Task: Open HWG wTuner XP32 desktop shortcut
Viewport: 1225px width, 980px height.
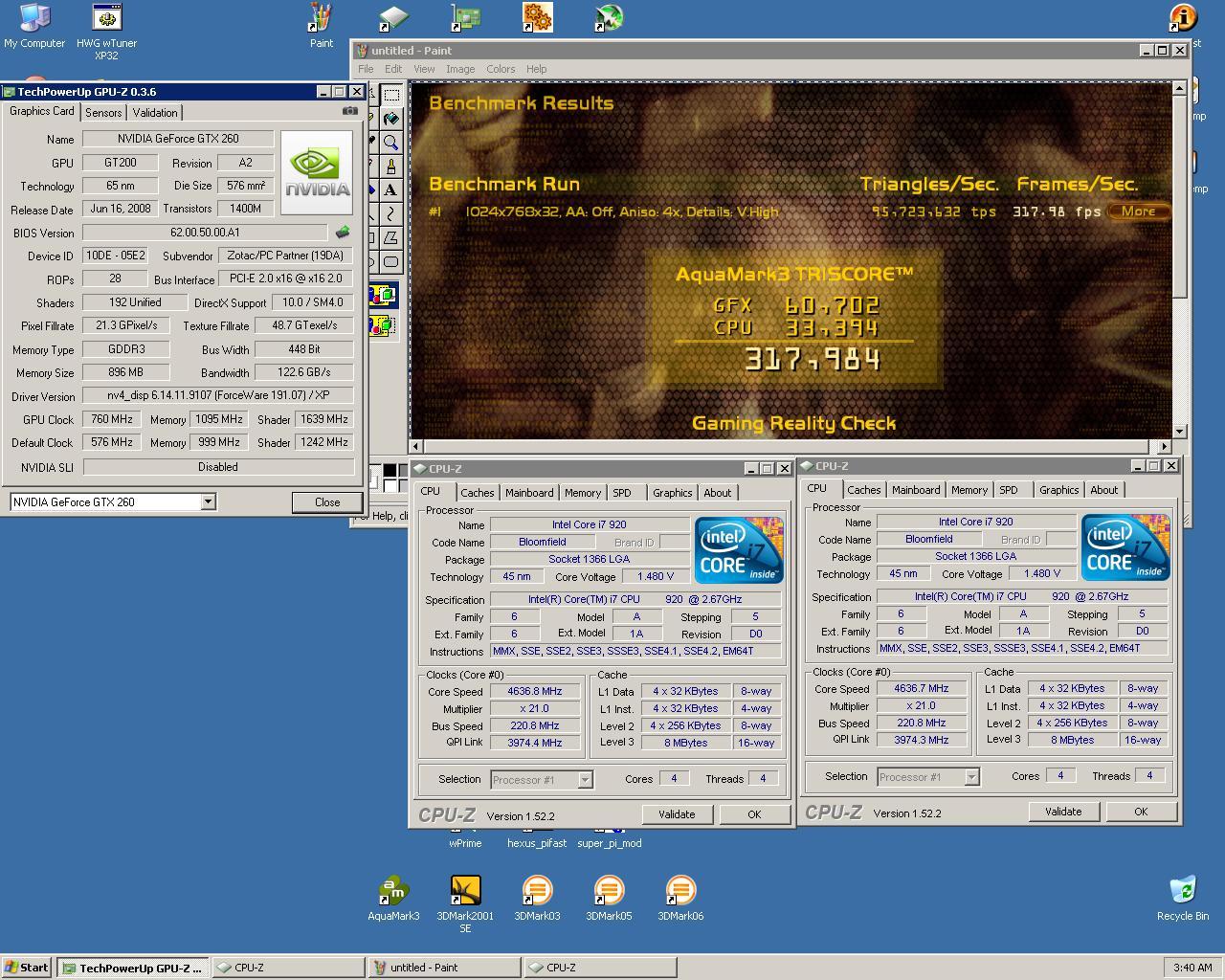Action: (106, 32)
